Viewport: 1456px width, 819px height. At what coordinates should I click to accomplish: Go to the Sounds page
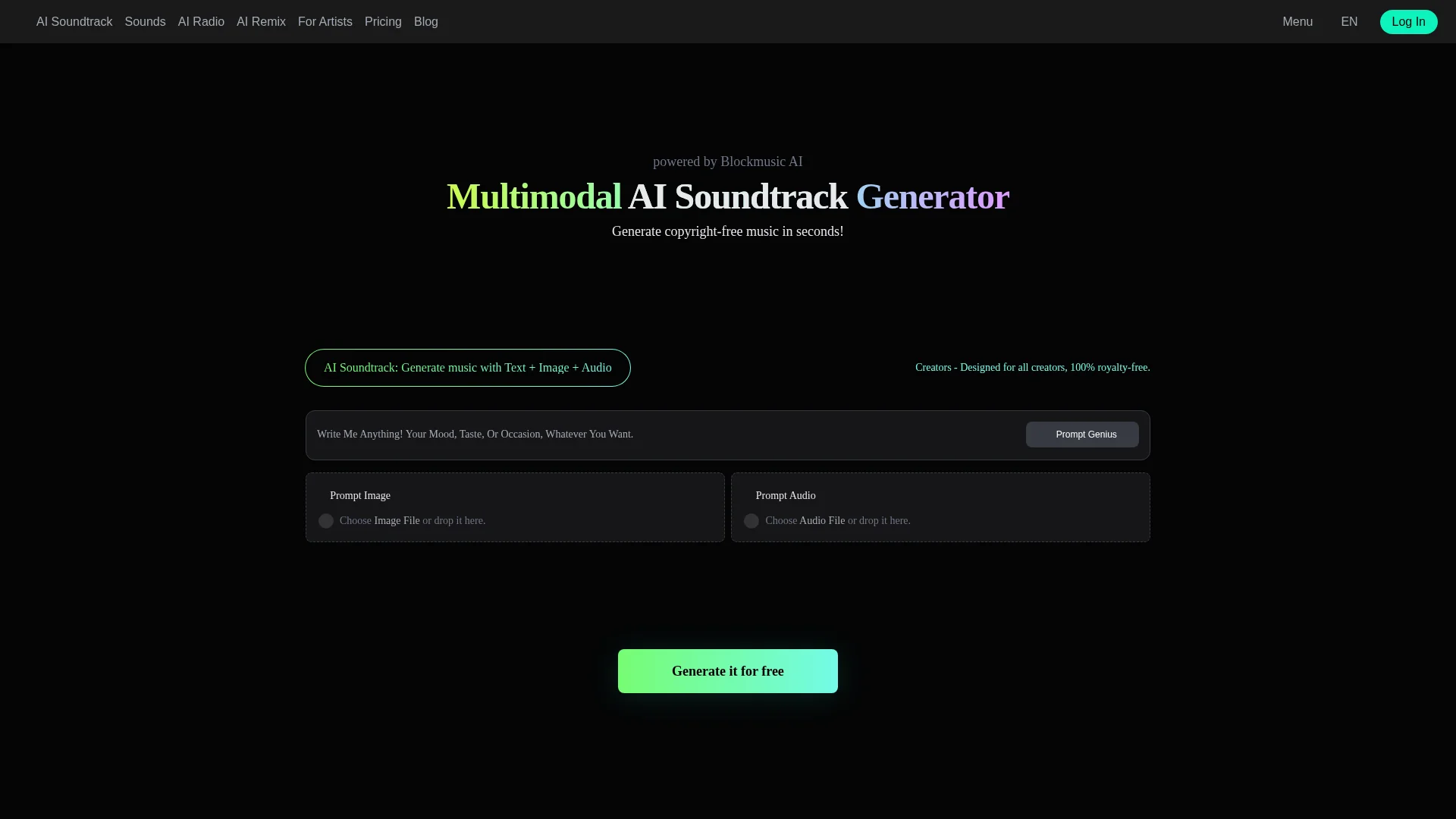145,22
